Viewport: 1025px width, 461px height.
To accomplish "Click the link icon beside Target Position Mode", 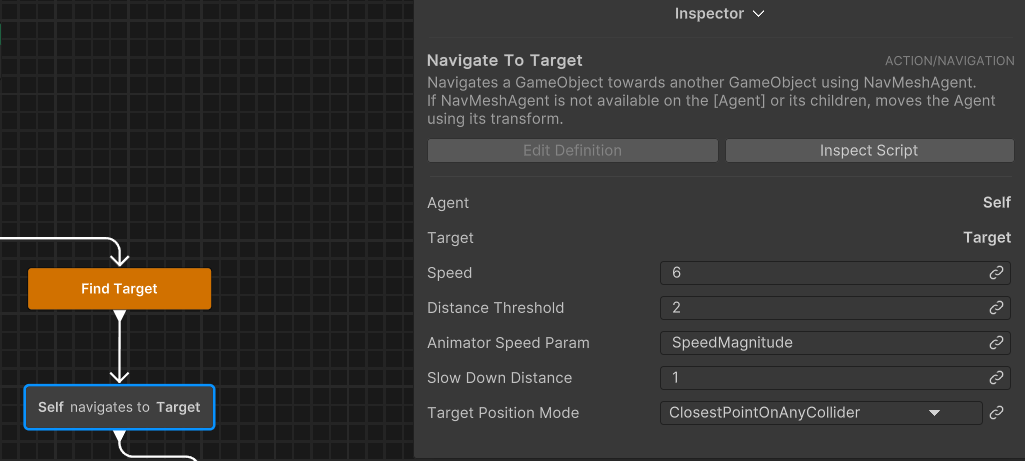I will [996, 413].
